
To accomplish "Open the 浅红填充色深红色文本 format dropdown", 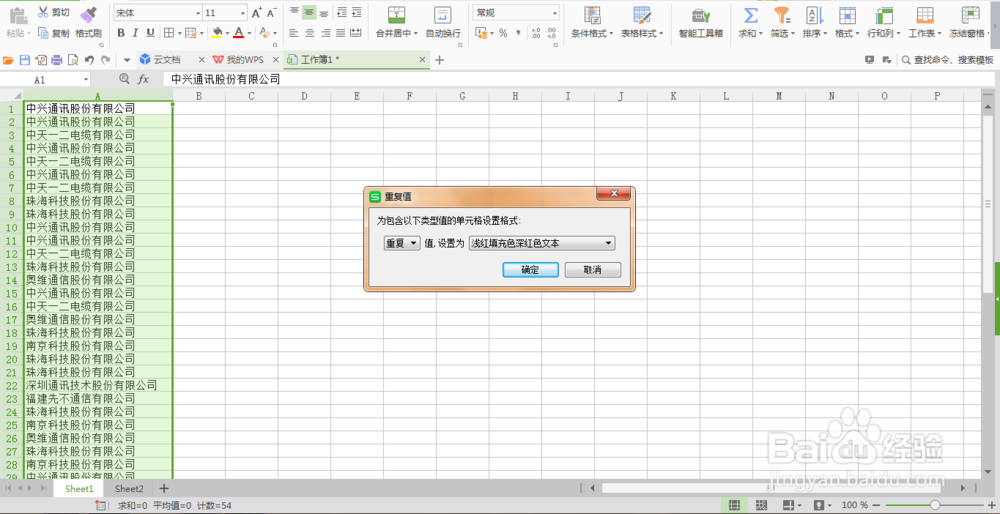I will tap(542, 243).
